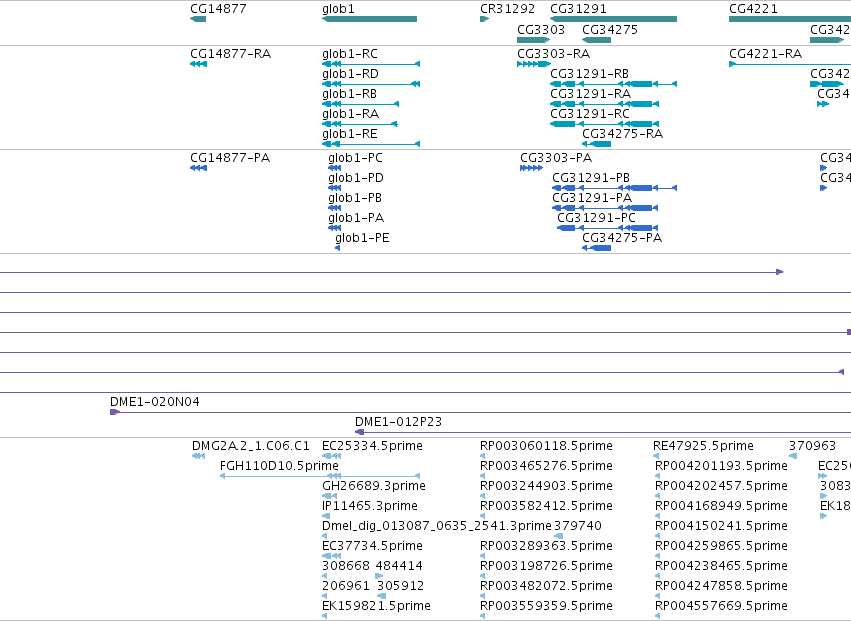Open the CG34275 gene label
The height and width of the screenshot is (621, 851).
point(610,30)
